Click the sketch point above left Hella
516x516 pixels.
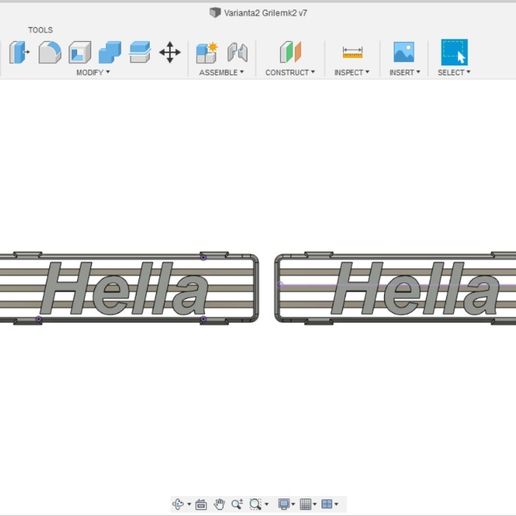tap(203, 257)
